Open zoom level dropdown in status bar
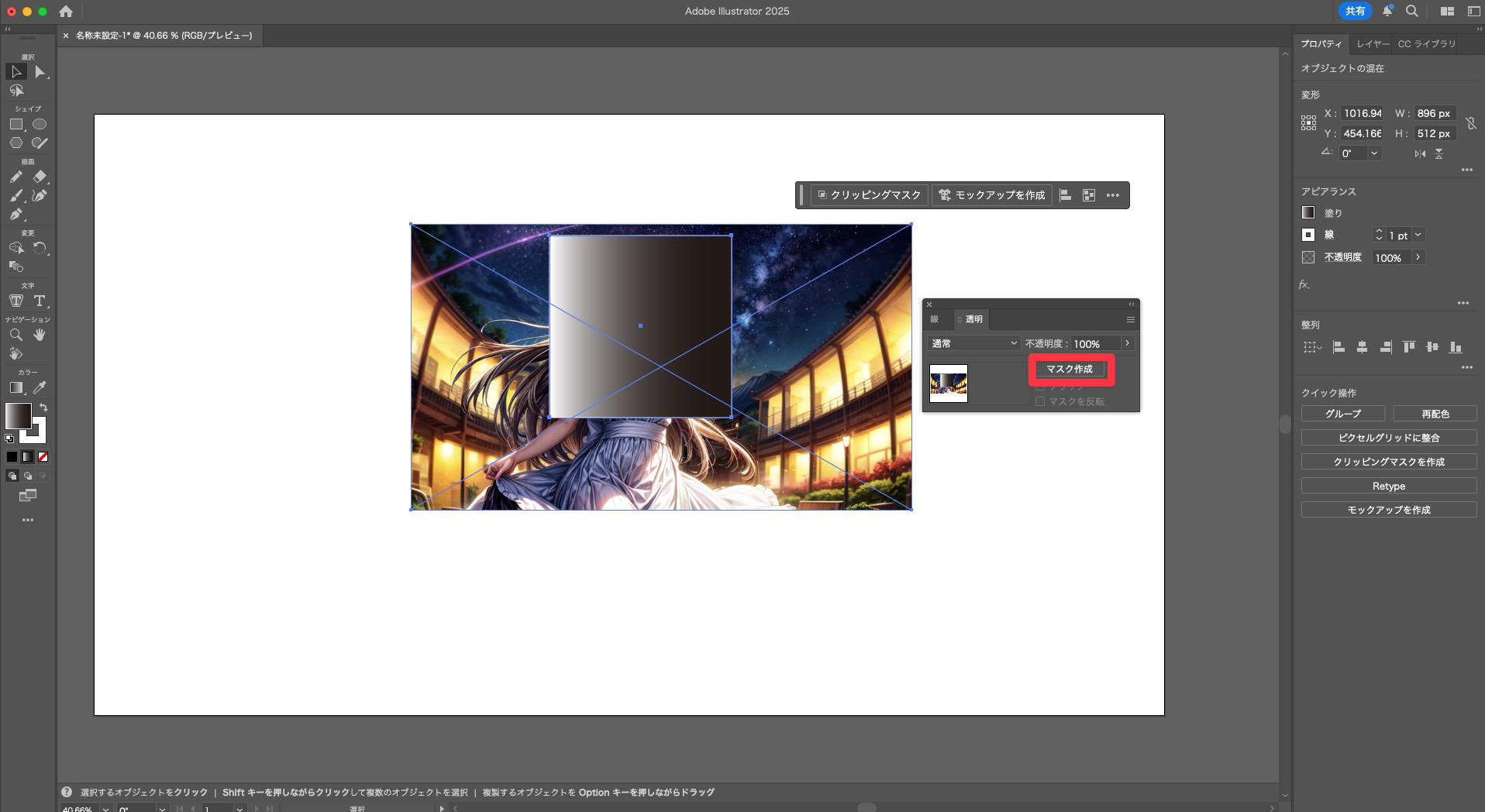The width and height of the screenshot is (1485, 812). tap(105, 809)
